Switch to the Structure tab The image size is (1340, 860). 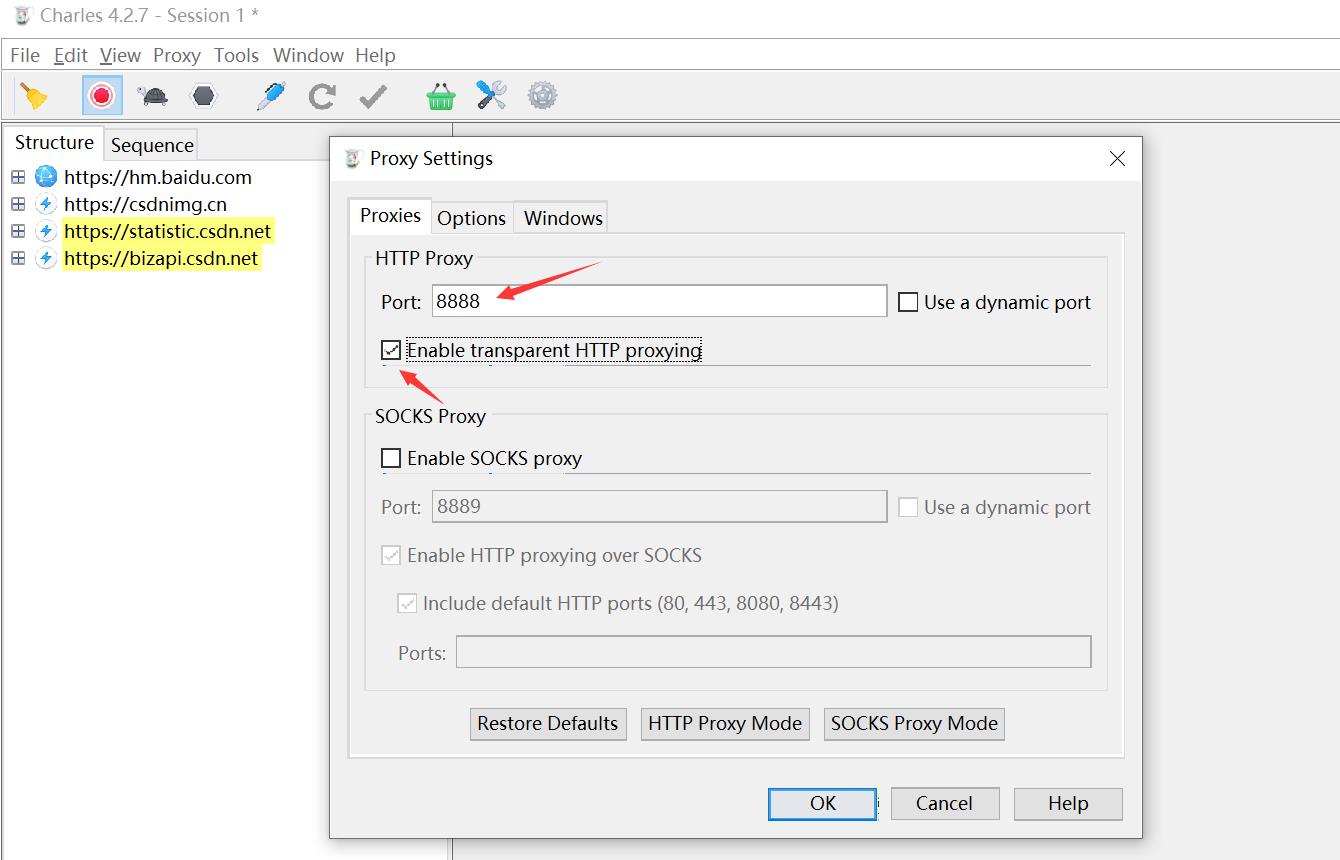coord(54,142)
